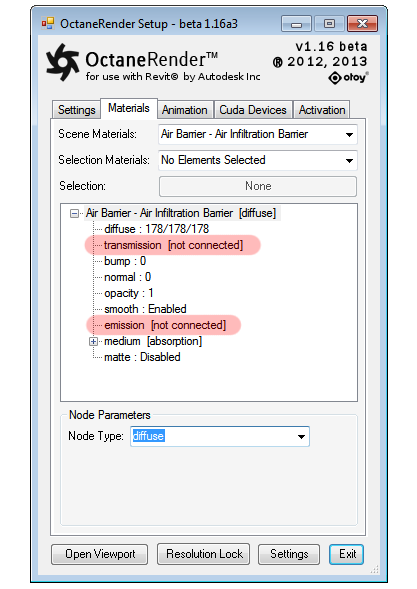Click the OctaneRender logo icon
Image resolution: width=417 pixels, height=589 pixels.
click(x=62, y=62)
